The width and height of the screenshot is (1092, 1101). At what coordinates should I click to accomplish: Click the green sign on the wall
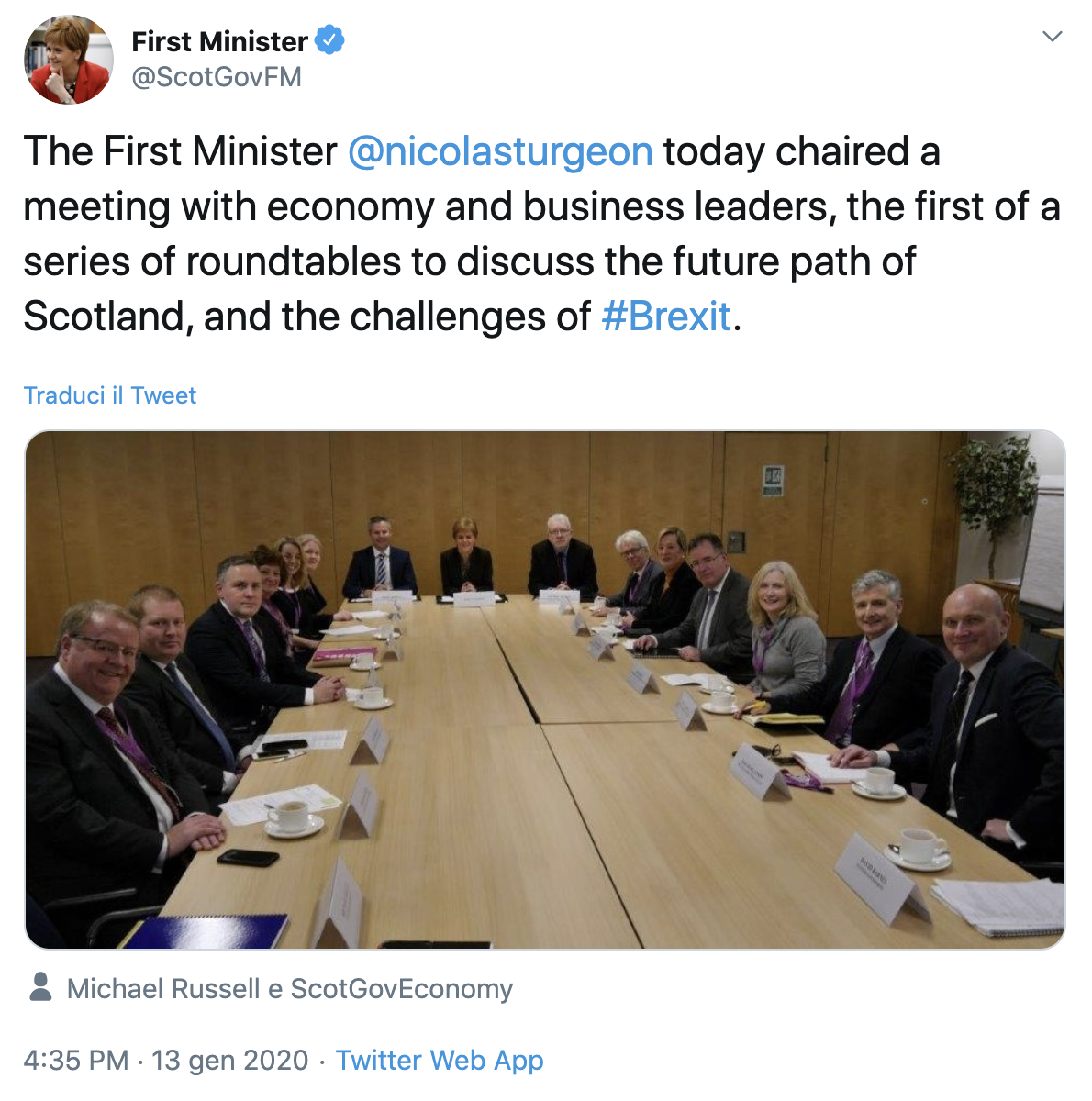click(x=773, y=480)
